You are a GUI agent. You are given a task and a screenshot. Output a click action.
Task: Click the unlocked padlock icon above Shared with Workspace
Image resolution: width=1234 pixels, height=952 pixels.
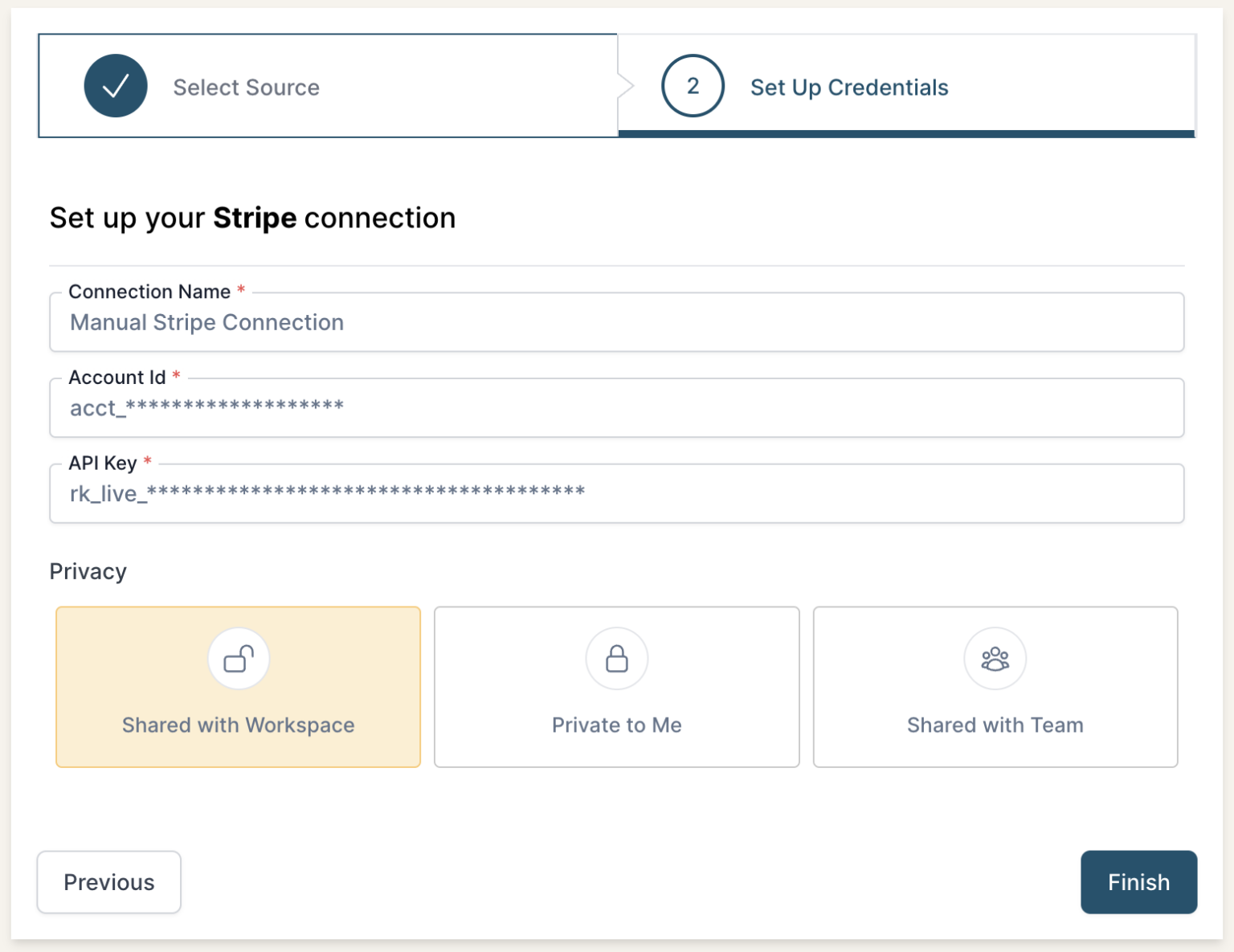coord(238,658)
